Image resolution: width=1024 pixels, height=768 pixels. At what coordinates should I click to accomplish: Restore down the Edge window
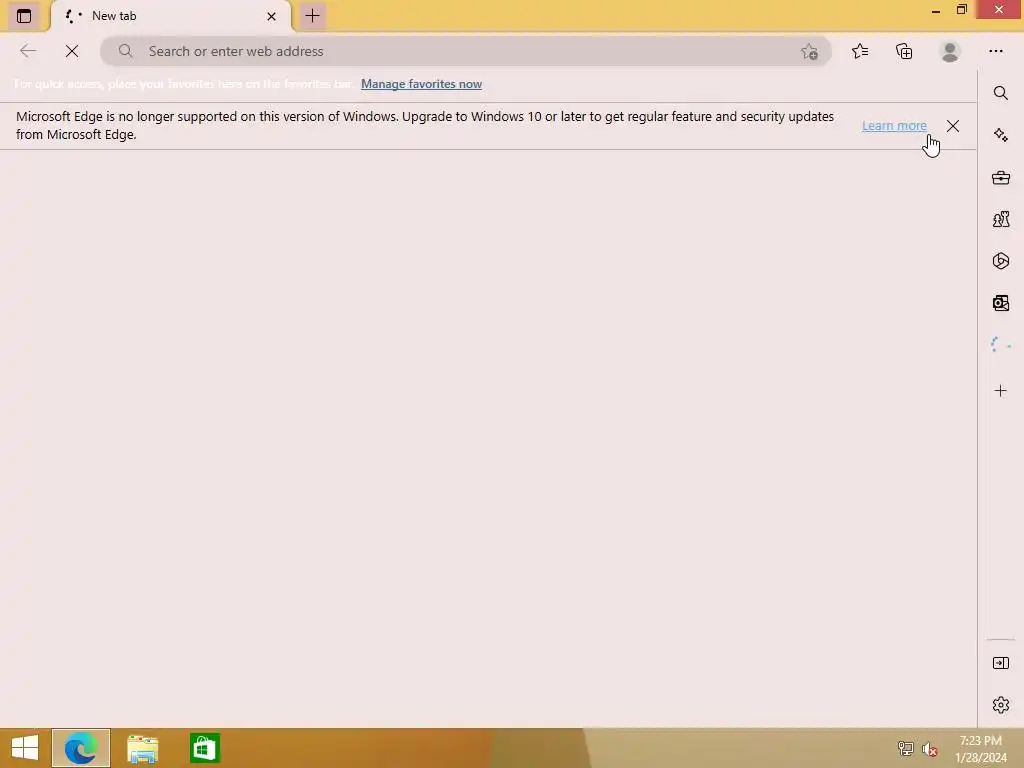click(x=961, y=9)
